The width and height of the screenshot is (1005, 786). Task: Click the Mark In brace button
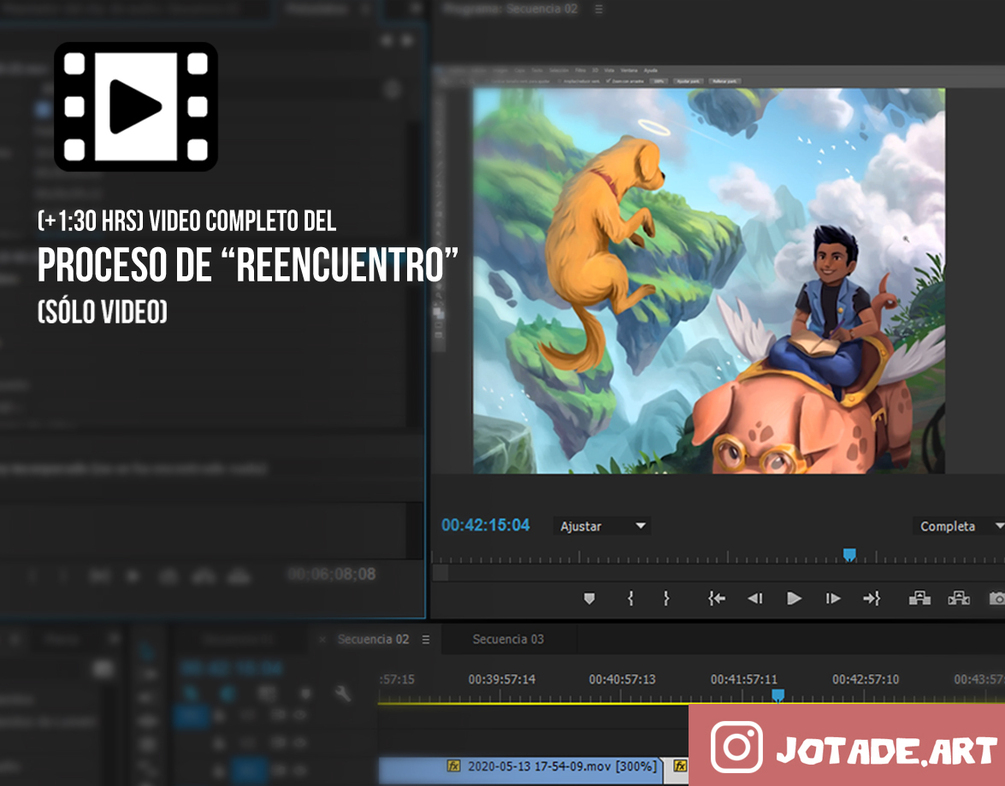tap(630, 598)
